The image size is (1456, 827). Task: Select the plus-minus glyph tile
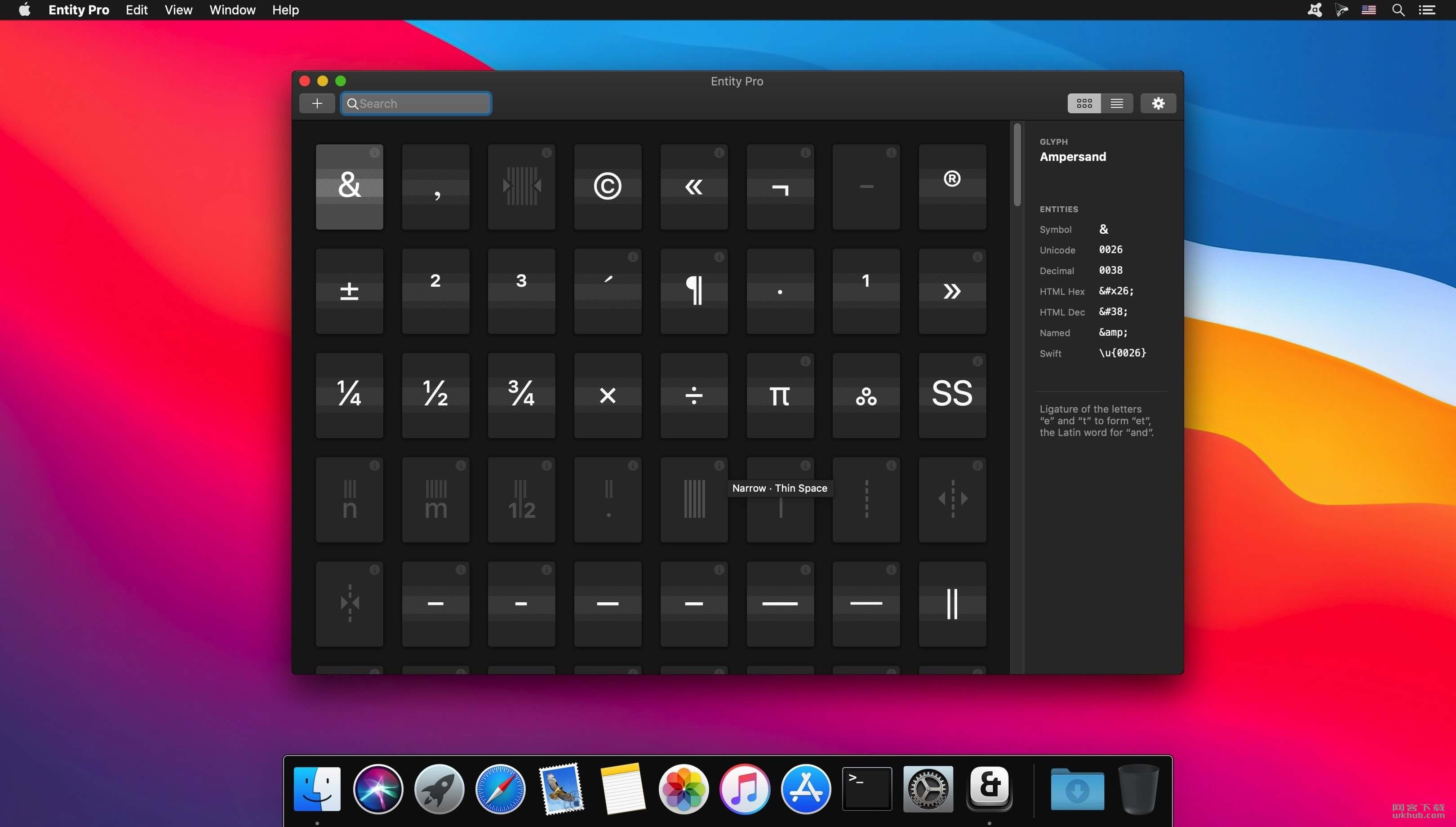point(349,291)
